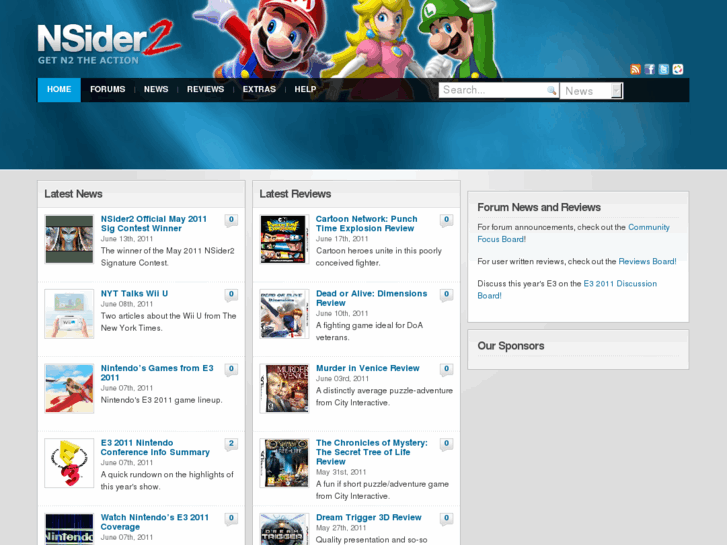
Task: Open the Murder in Venice Review link
Action: (x=368, y=368)
